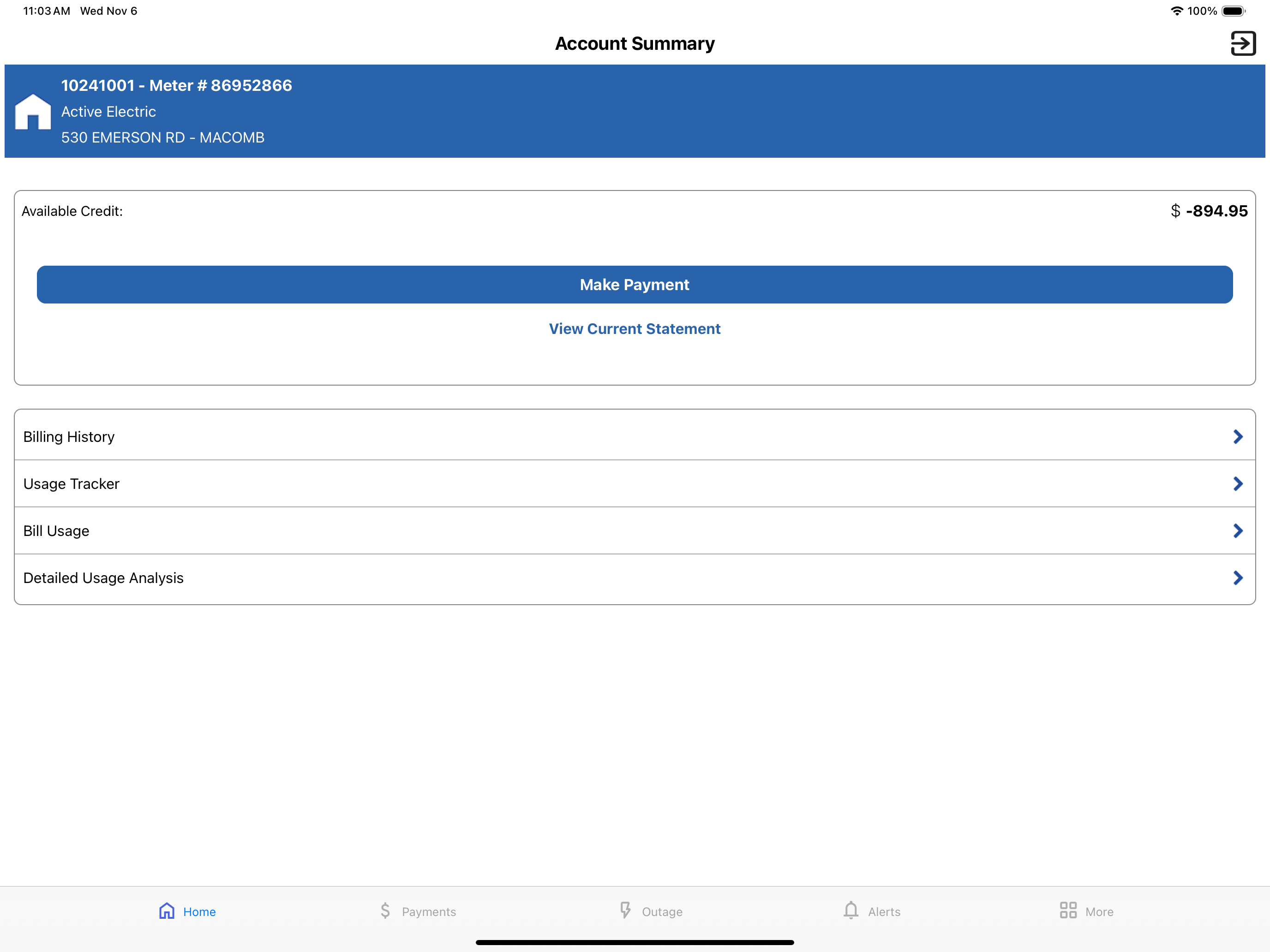Tap the More grid icon
Viewport: 1270px width, 952px height.
1068,910
